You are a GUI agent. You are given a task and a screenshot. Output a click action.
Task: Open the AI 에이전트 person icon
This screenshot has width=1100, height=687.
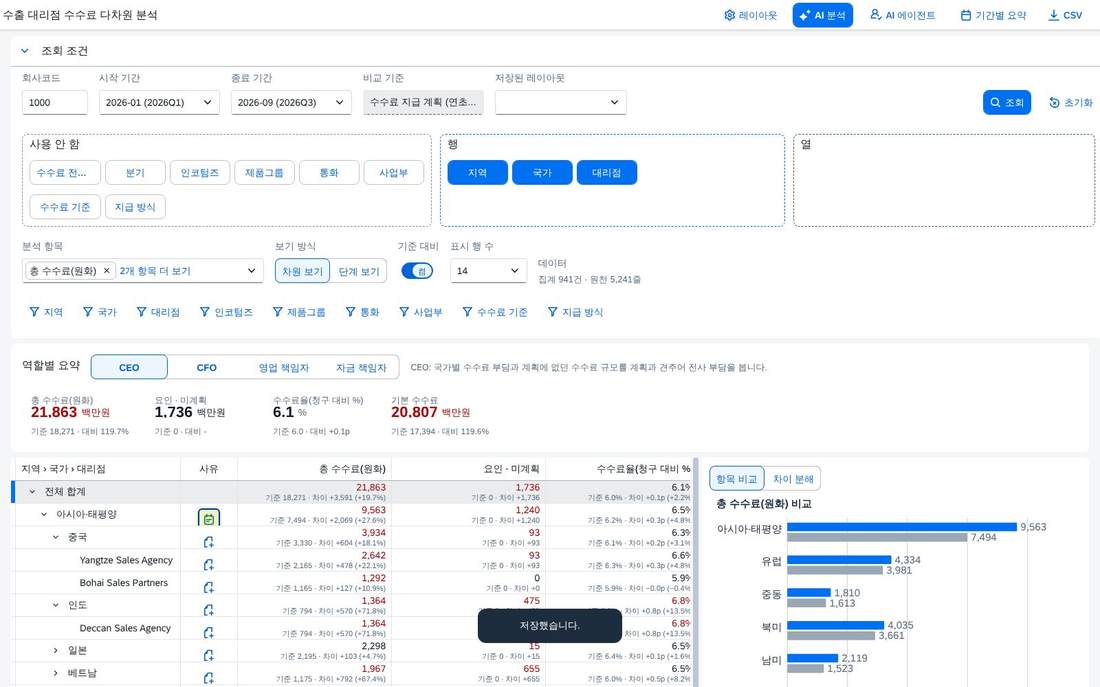pos(876,15)
